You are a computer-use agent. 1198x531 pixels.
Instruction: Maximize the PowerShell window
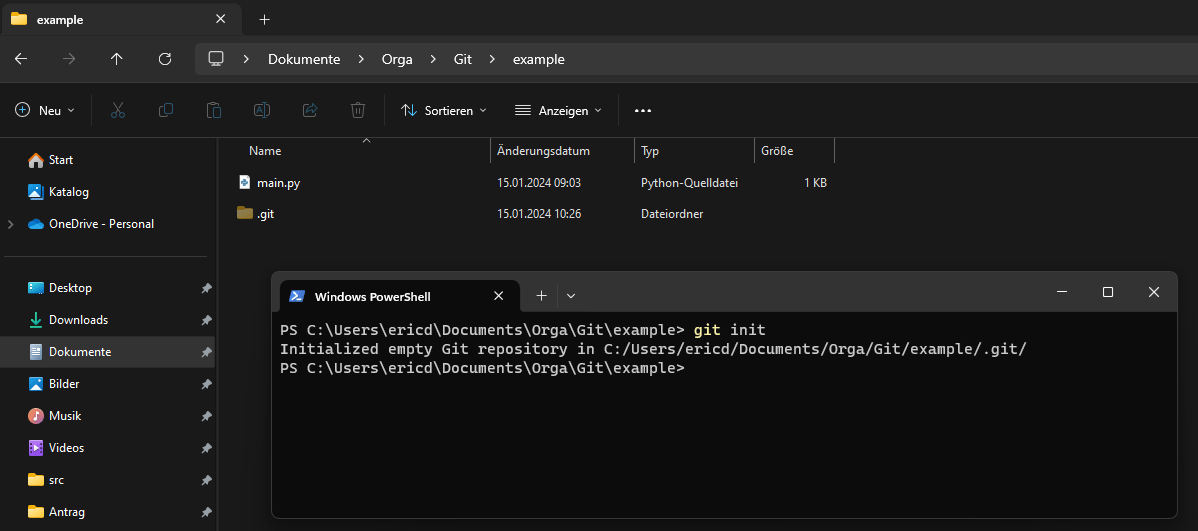pyautogui.click(x=1108, y=292)
